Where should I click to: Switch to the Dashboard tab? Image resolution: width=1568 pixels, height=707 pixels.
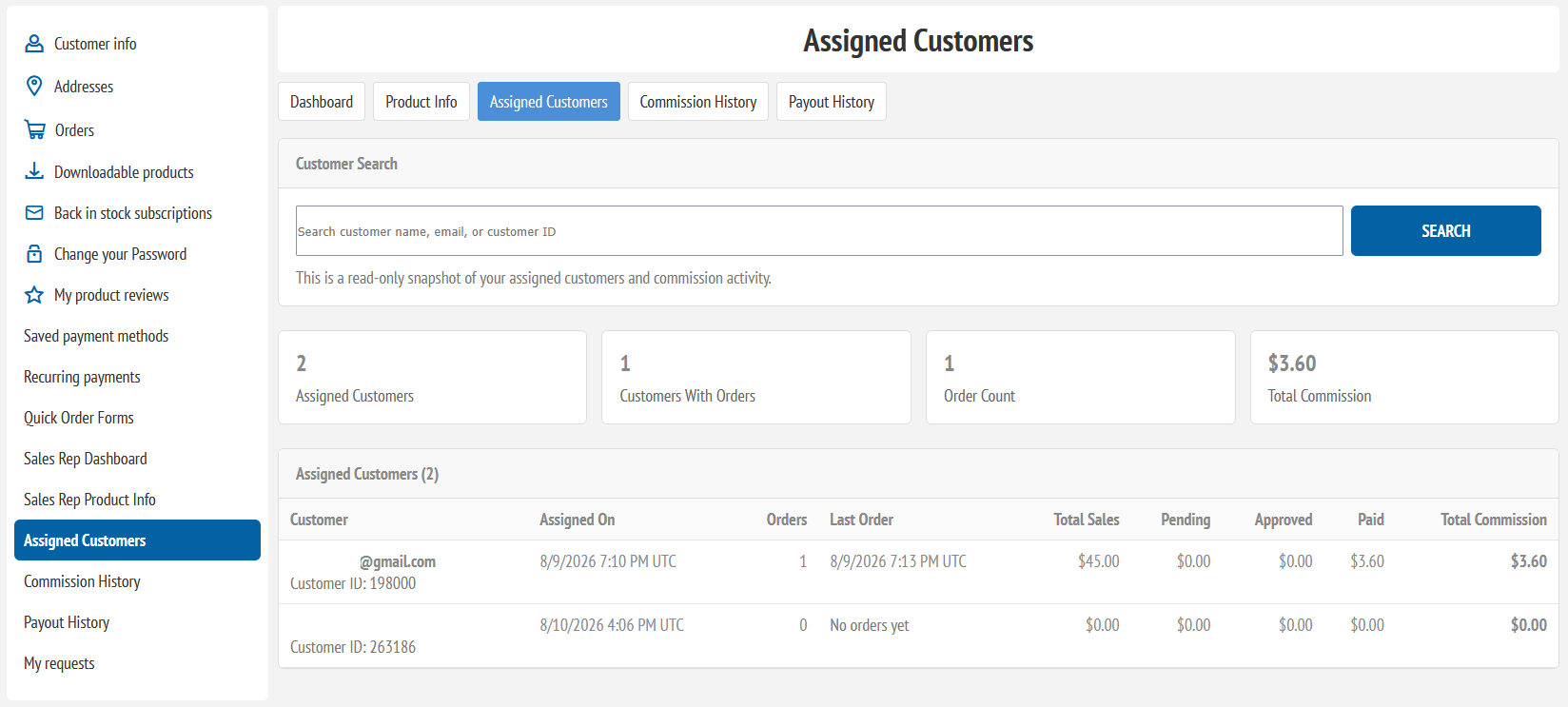click(x=322, y=102)
